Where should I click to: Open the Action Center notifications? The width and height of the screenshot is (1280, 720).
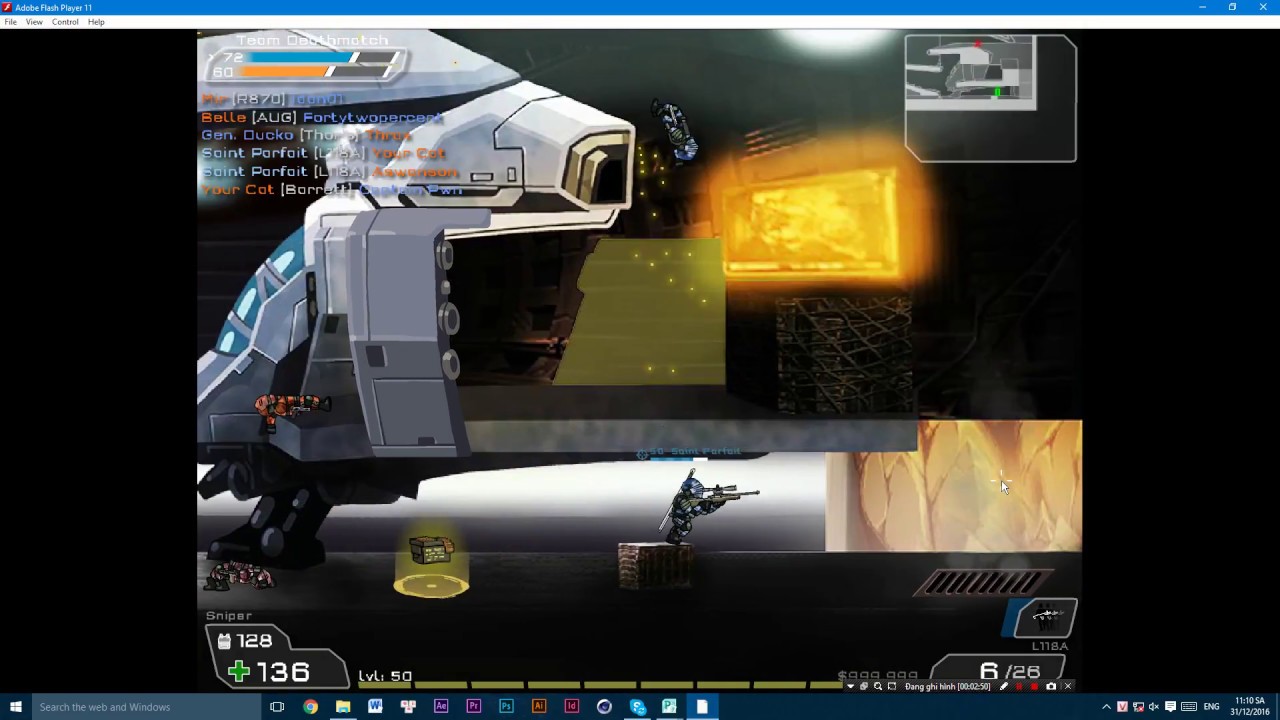tap(1170, 707)
